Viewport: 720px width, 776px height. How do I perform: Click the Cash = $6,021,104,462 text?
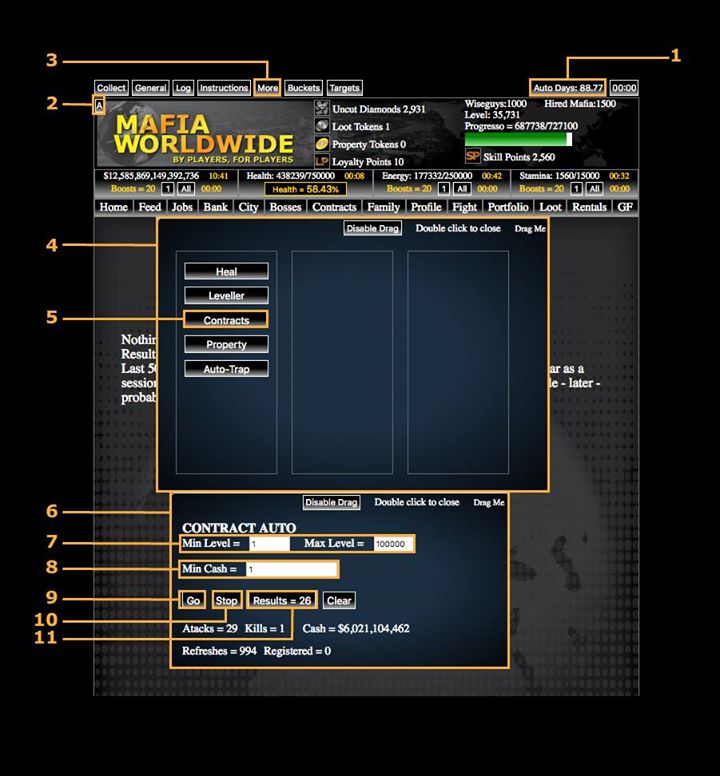point(356,629)
